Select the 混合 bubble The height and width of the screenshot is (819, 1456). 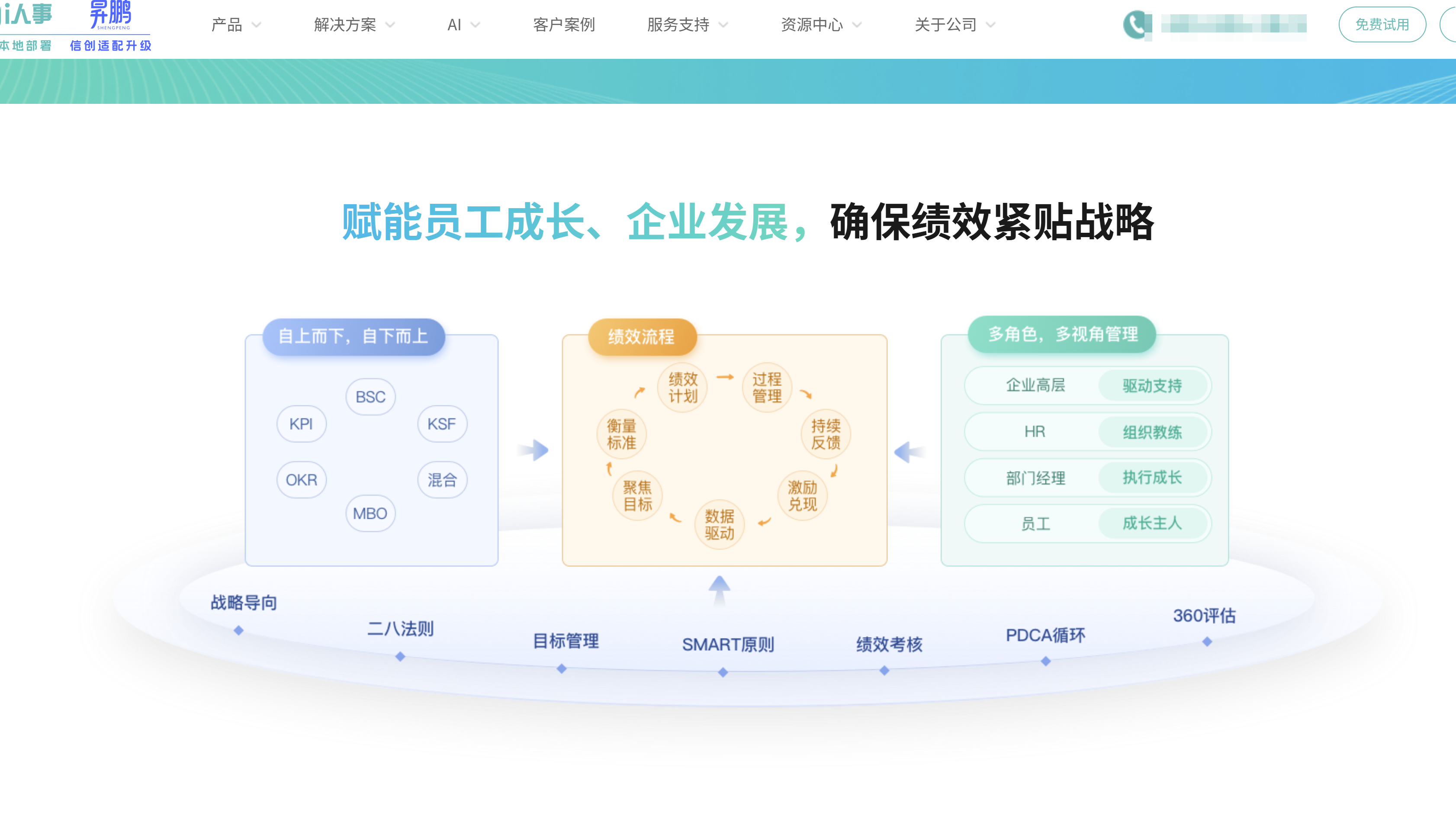point(443,480)
